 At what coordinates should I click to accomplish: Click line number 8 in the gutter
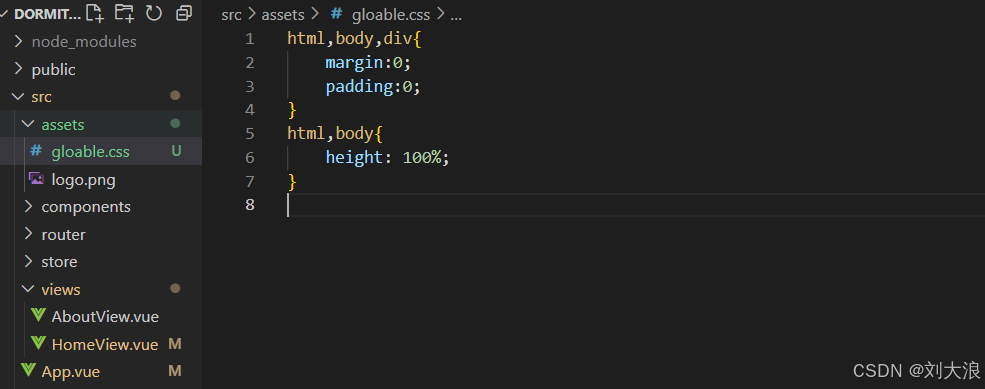tap(250, 205)
